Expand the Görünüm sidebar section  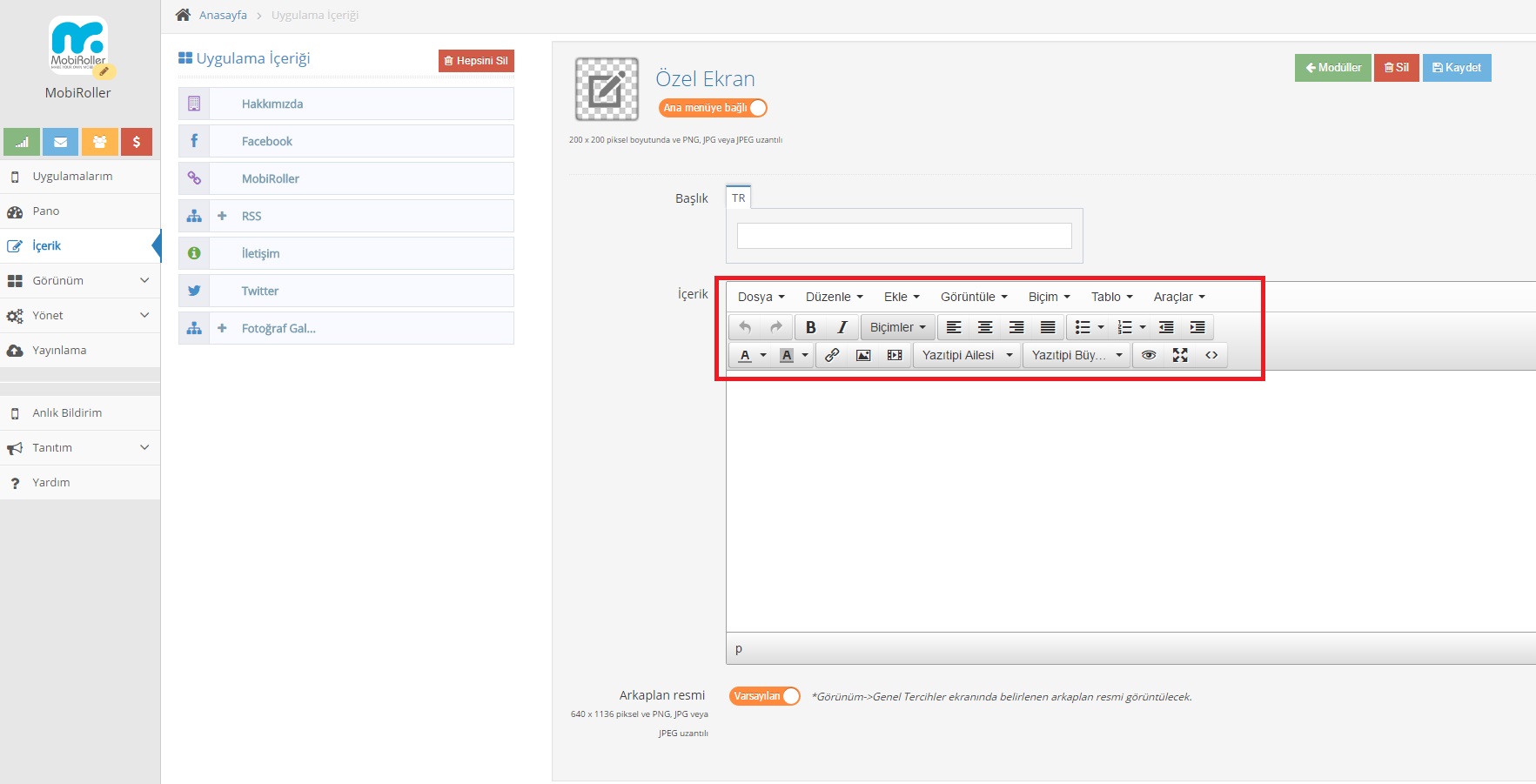80,280
